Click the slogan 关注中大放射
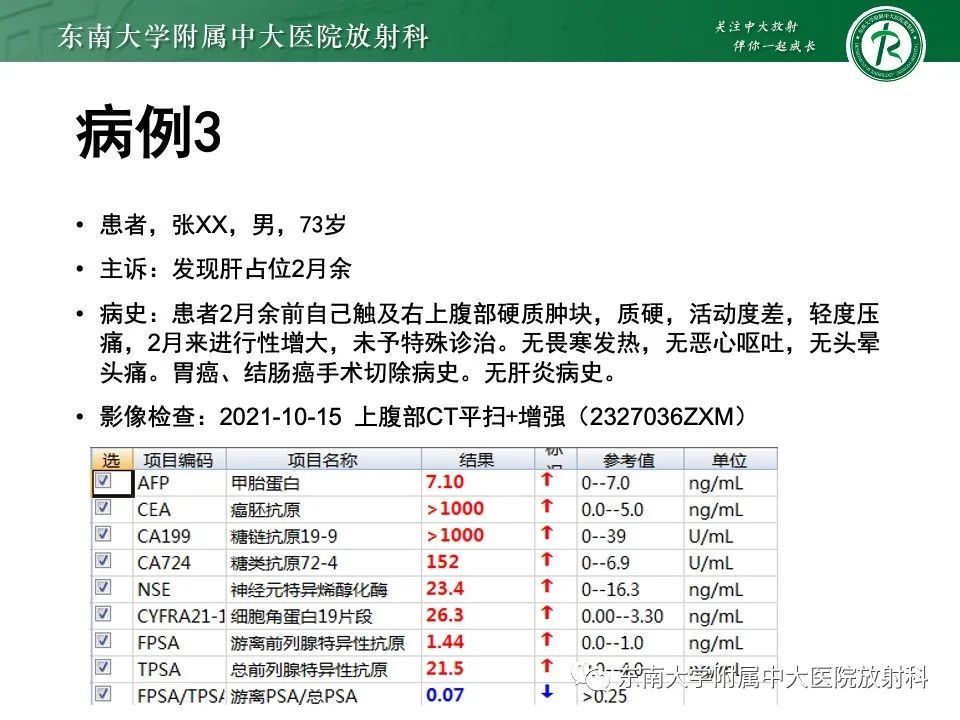960x720 pixels. tap(757, 26)
